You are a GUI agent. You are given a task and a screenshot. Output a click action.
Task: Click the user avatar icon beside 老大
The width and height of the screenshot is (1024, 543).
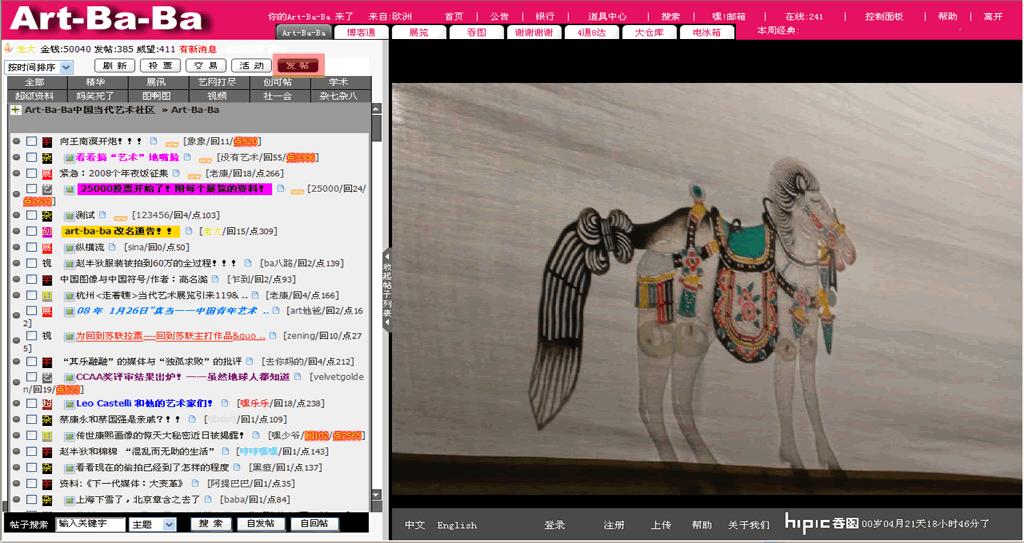[8, 48]
